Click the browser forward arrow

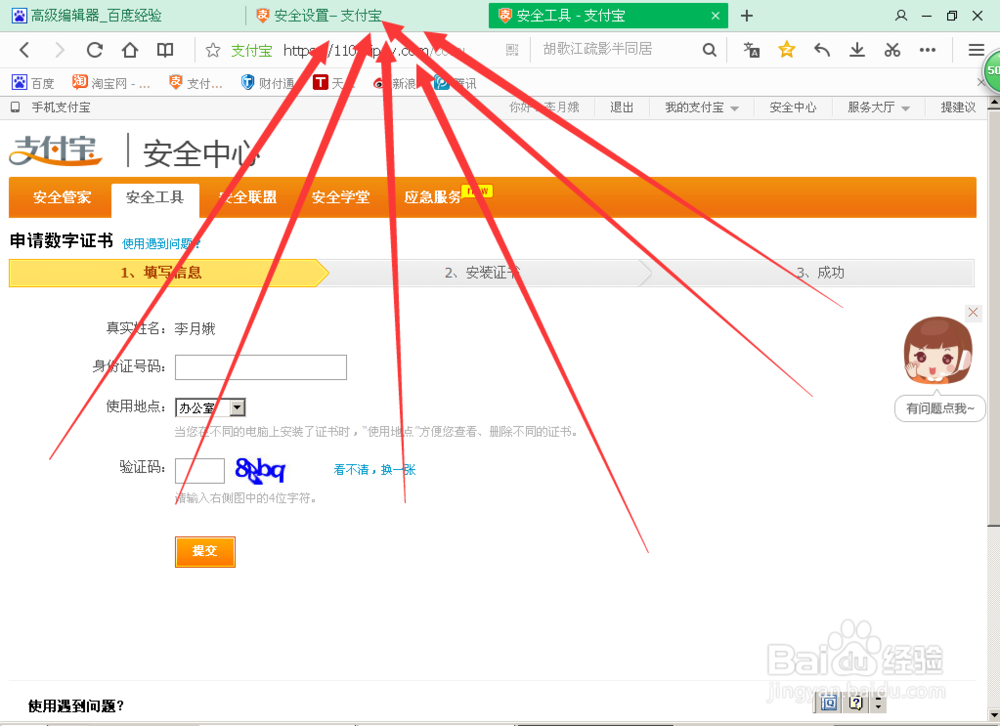[x=59, y=50]
